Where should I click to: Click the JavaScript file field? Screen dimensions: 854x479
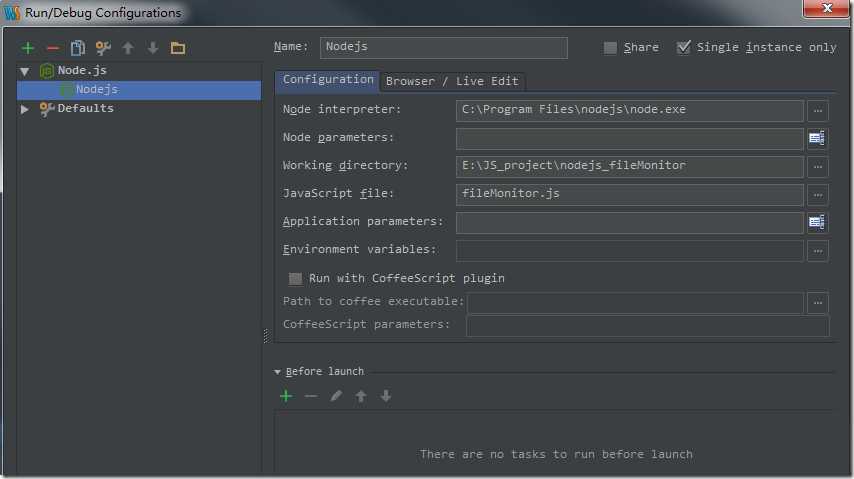tap(630, 195)
